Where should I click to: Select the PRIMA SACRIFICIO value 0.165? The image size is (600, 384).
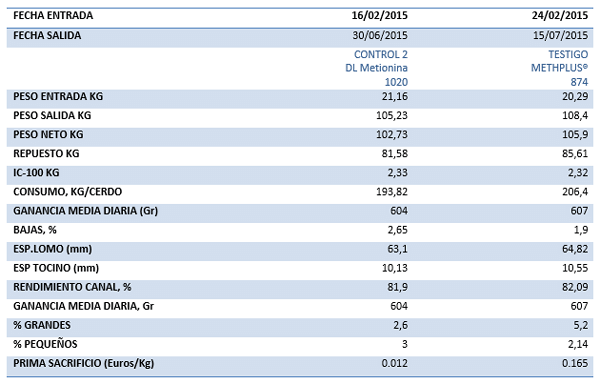pos(575,363)
